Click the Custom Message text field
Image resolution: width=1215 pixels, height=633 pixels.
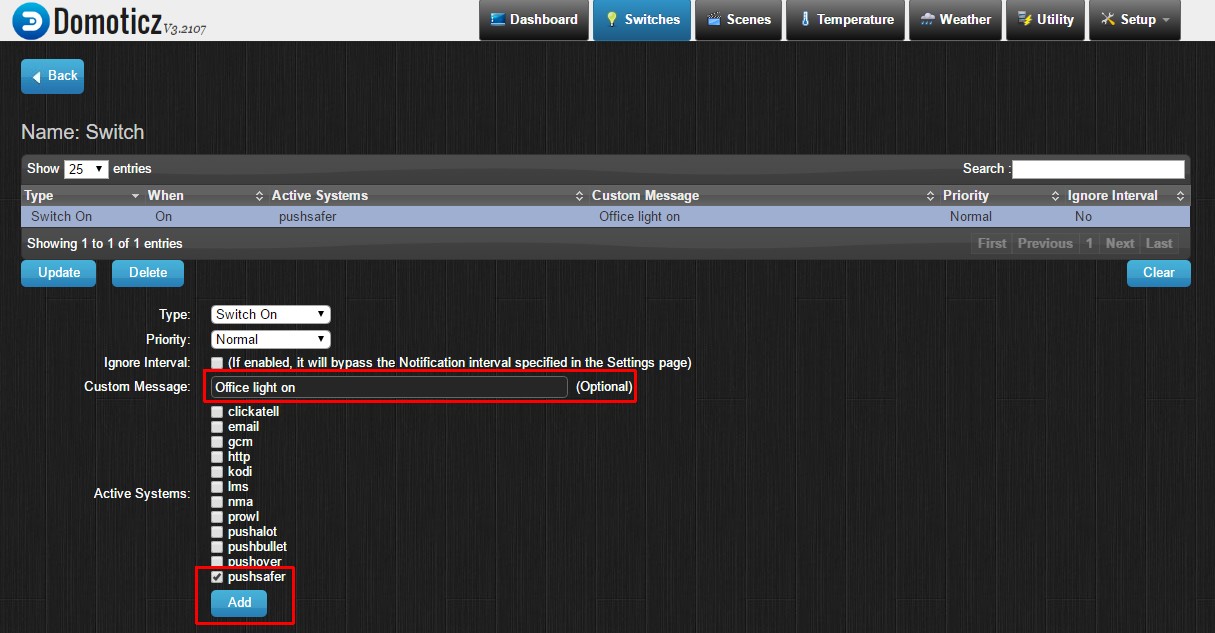pos(389,387)
